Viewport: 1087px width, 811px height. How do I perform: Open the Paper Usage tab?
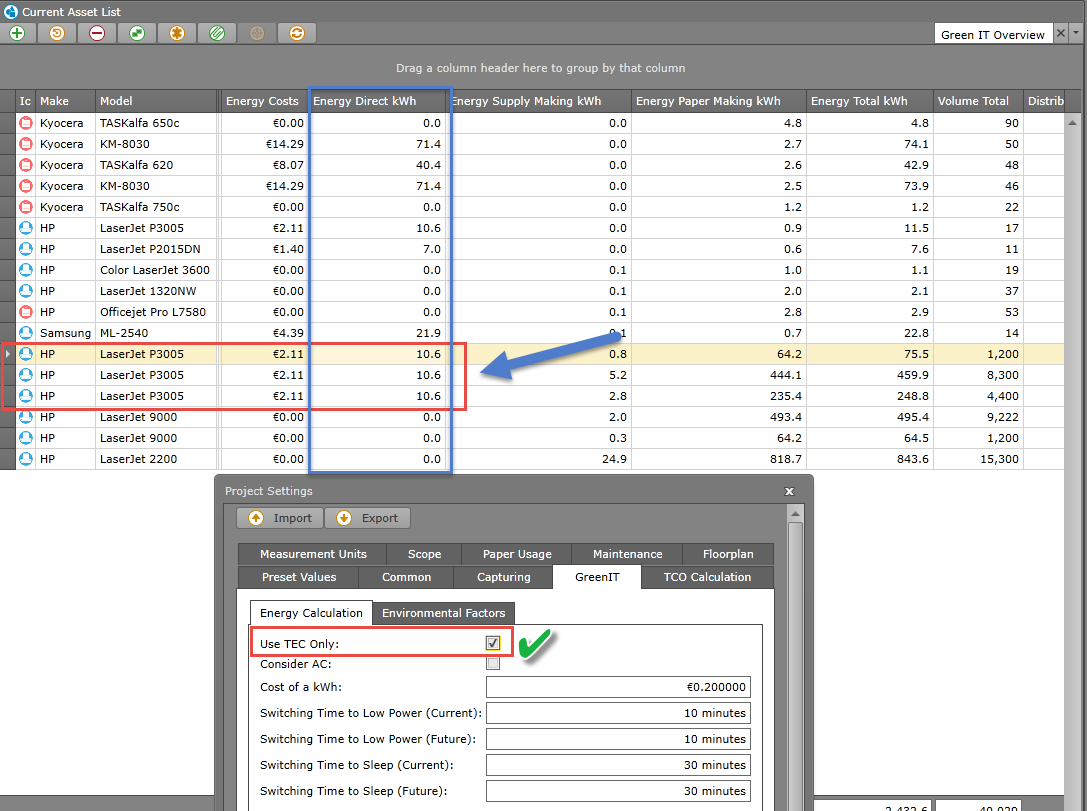point(517,554)
